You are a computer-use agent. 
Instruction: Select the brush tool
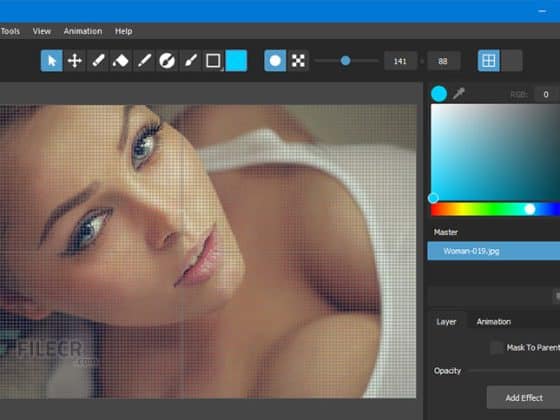tap(190, 61)
